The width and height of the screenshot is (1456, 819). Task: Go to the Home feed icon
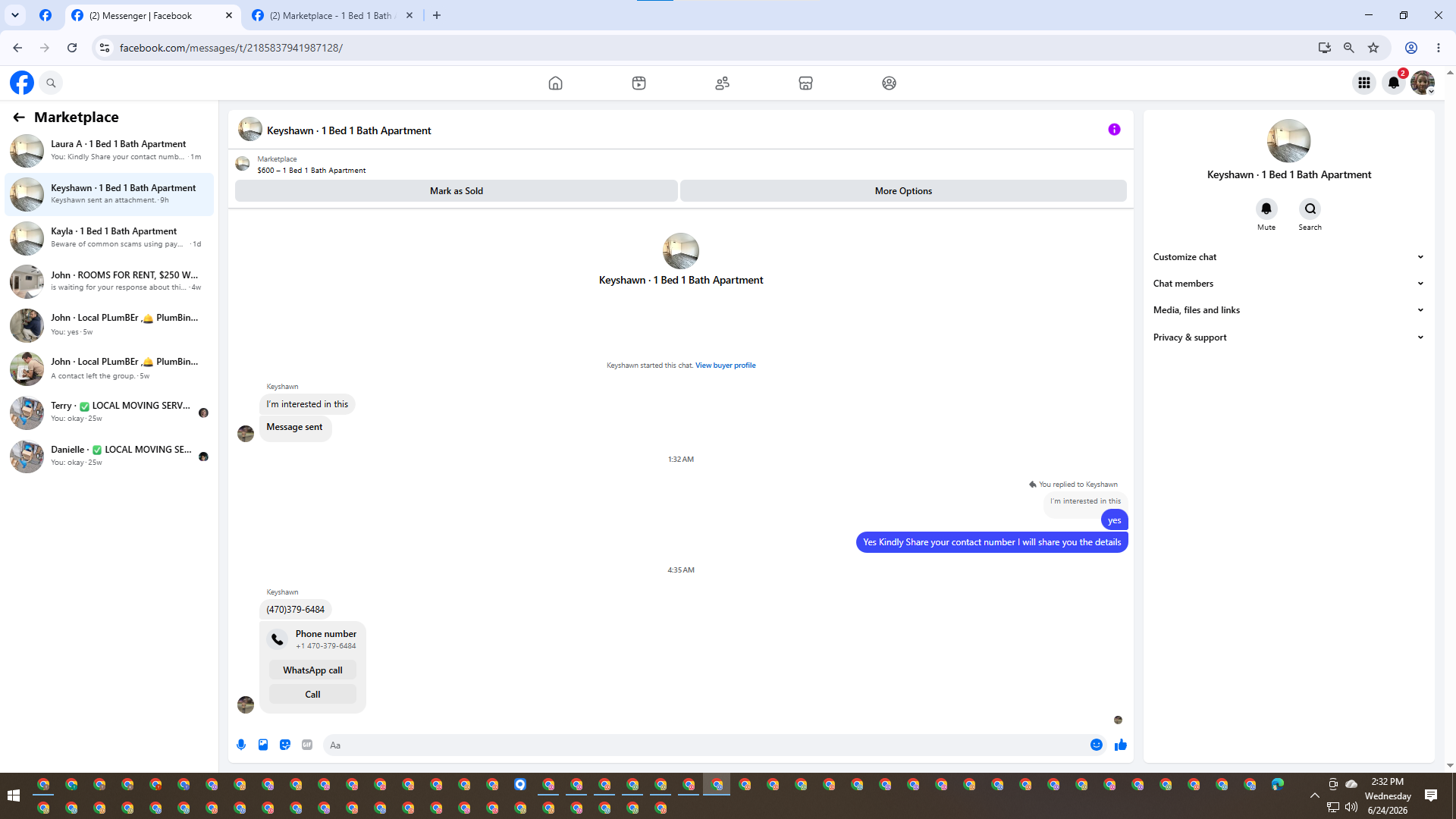555,83
